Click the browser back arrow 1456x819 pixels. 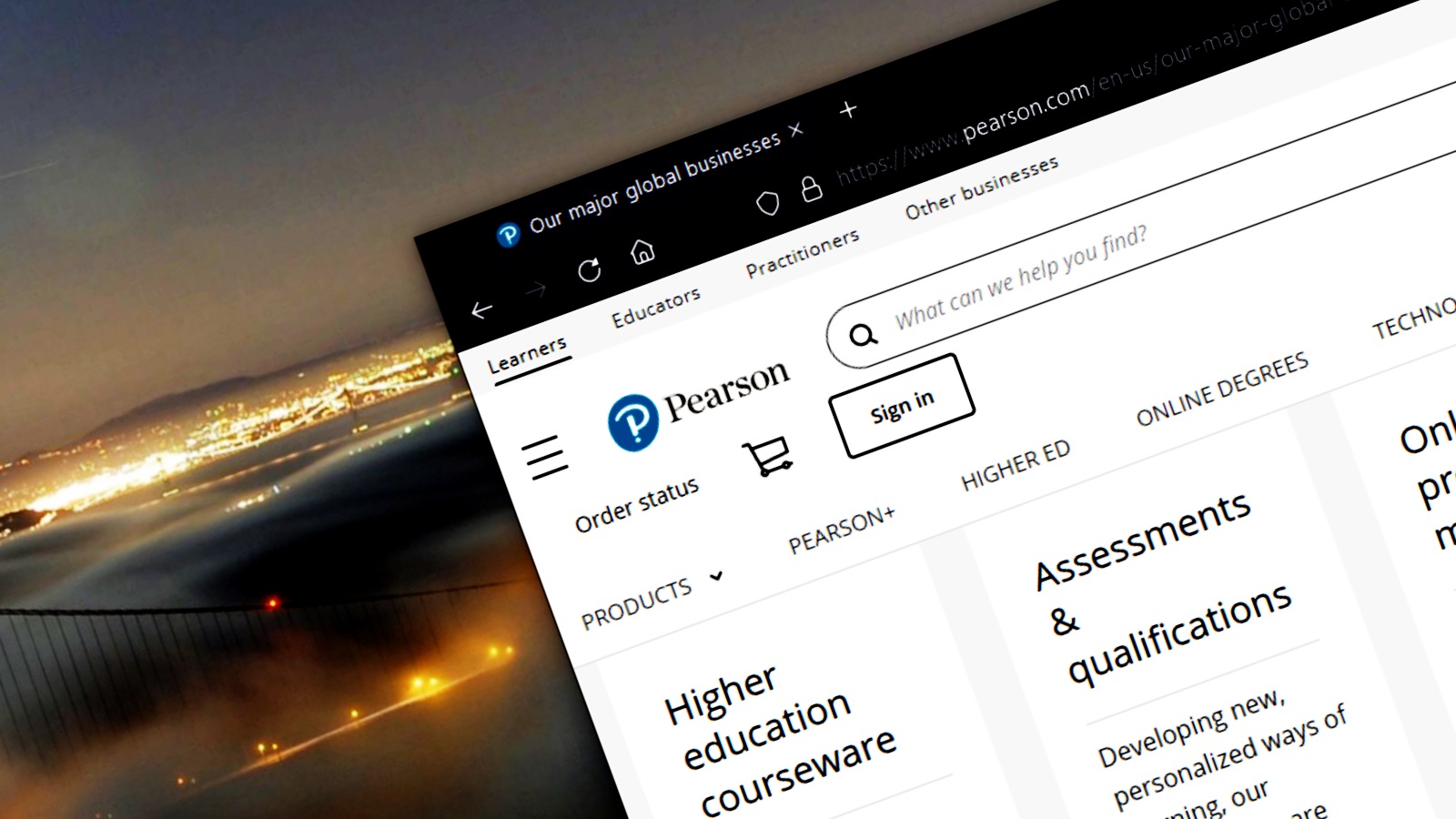(482, 310)
